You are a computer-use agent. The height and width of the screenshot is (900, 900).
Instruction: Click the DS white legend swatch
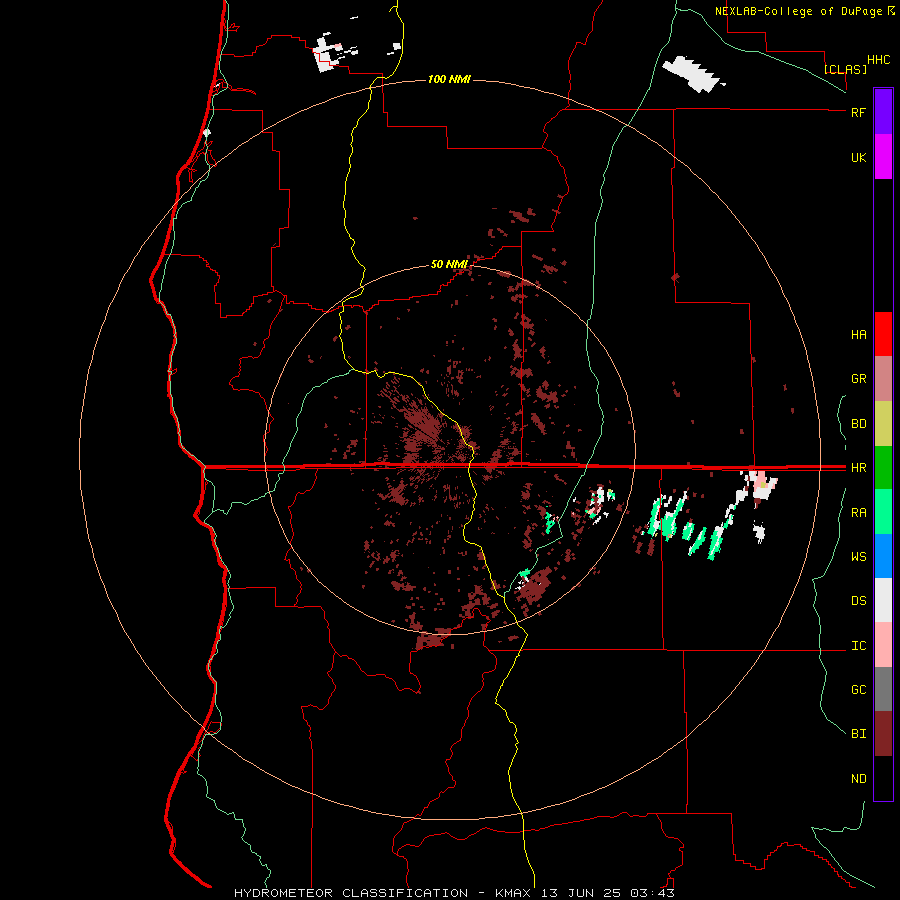pos(883,600)
